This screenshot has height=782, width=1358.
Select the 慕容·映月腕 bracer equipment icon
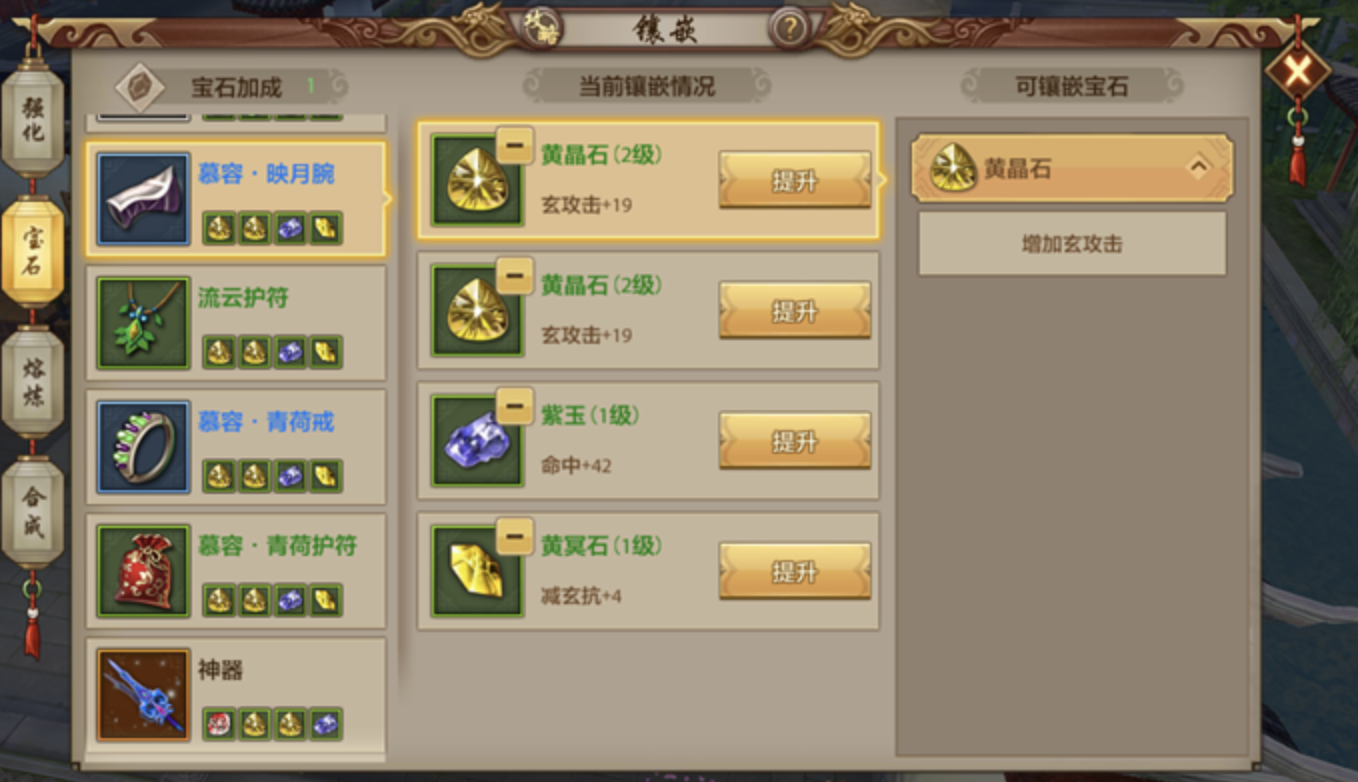click(x=143, y=198)
